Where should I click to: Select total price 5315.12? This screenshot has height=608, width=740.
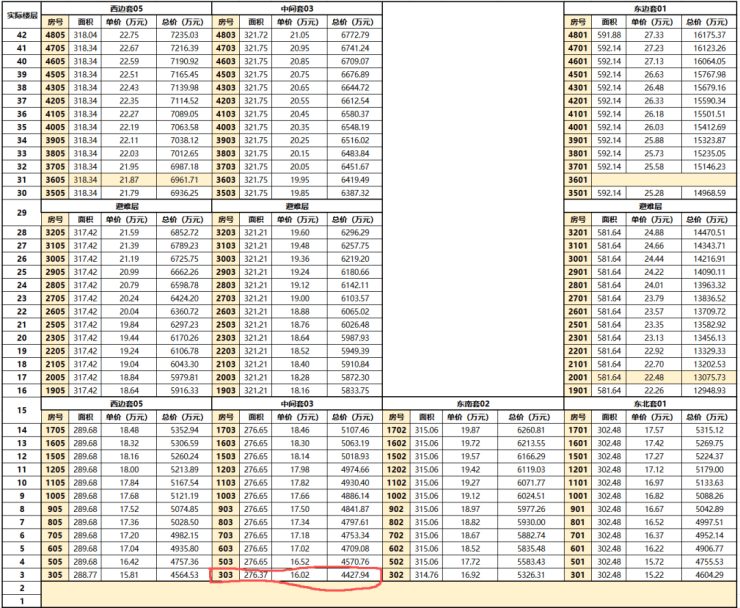(709, 430)
